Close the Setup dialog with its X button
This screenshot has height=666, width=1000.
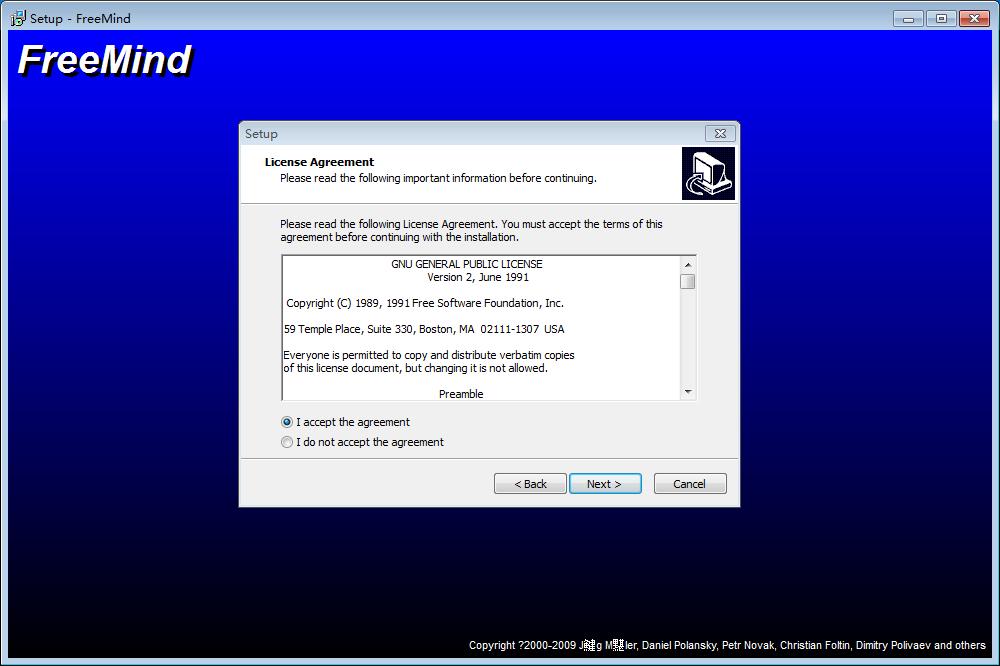point(720,133)
